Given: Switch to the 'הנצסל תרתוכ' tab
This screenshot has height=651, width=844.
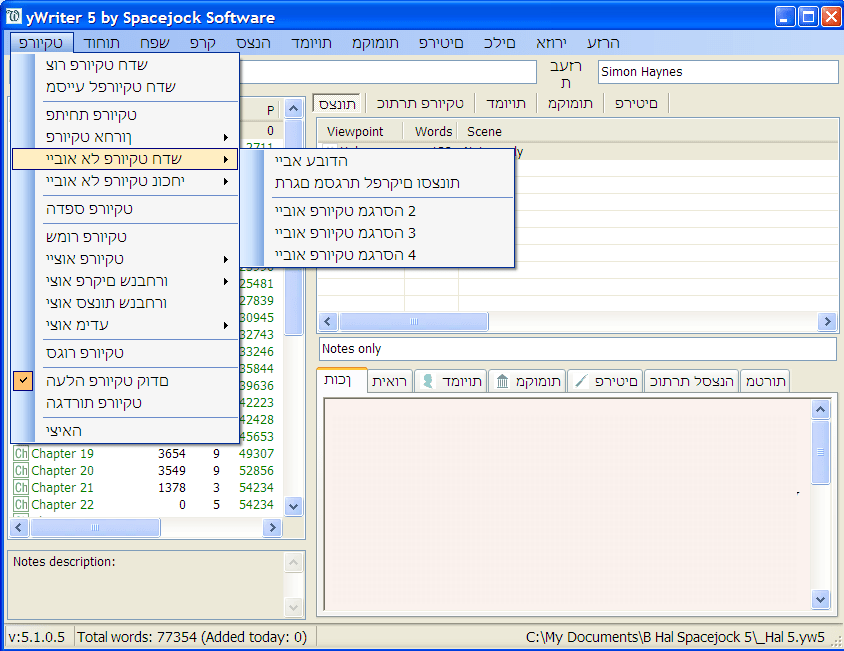Looking at the screenshot, I should (x=692, y=381).
